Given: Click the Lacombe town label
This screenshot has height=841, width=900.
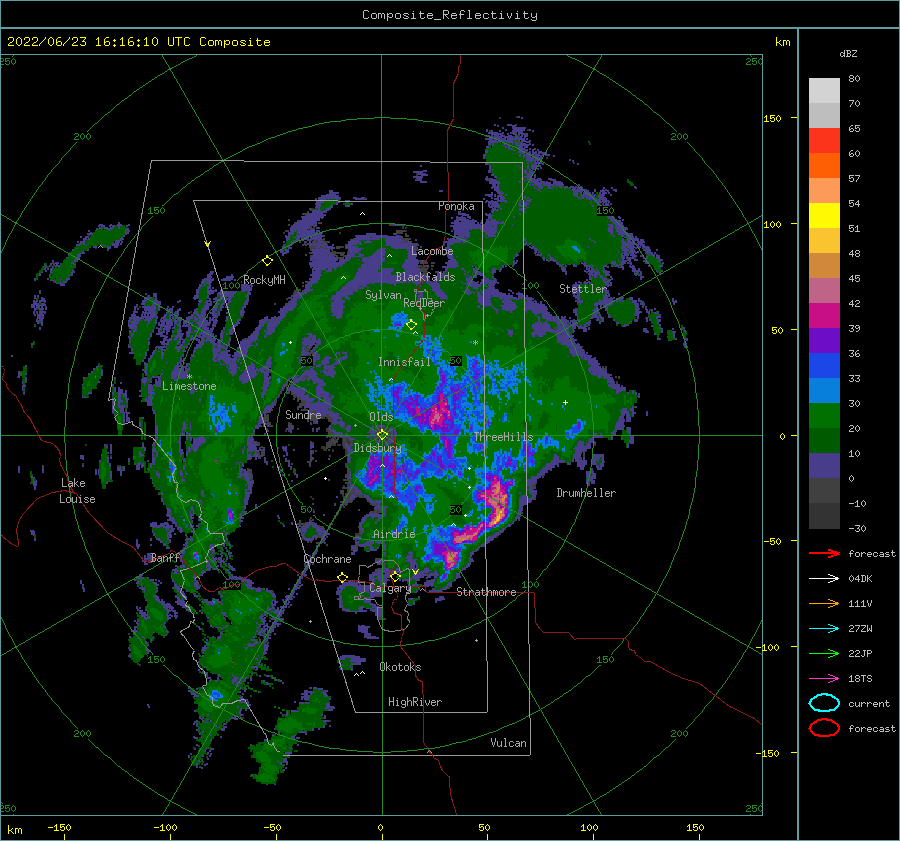Looking at the screenshot, I should click(x=432, y=251).
